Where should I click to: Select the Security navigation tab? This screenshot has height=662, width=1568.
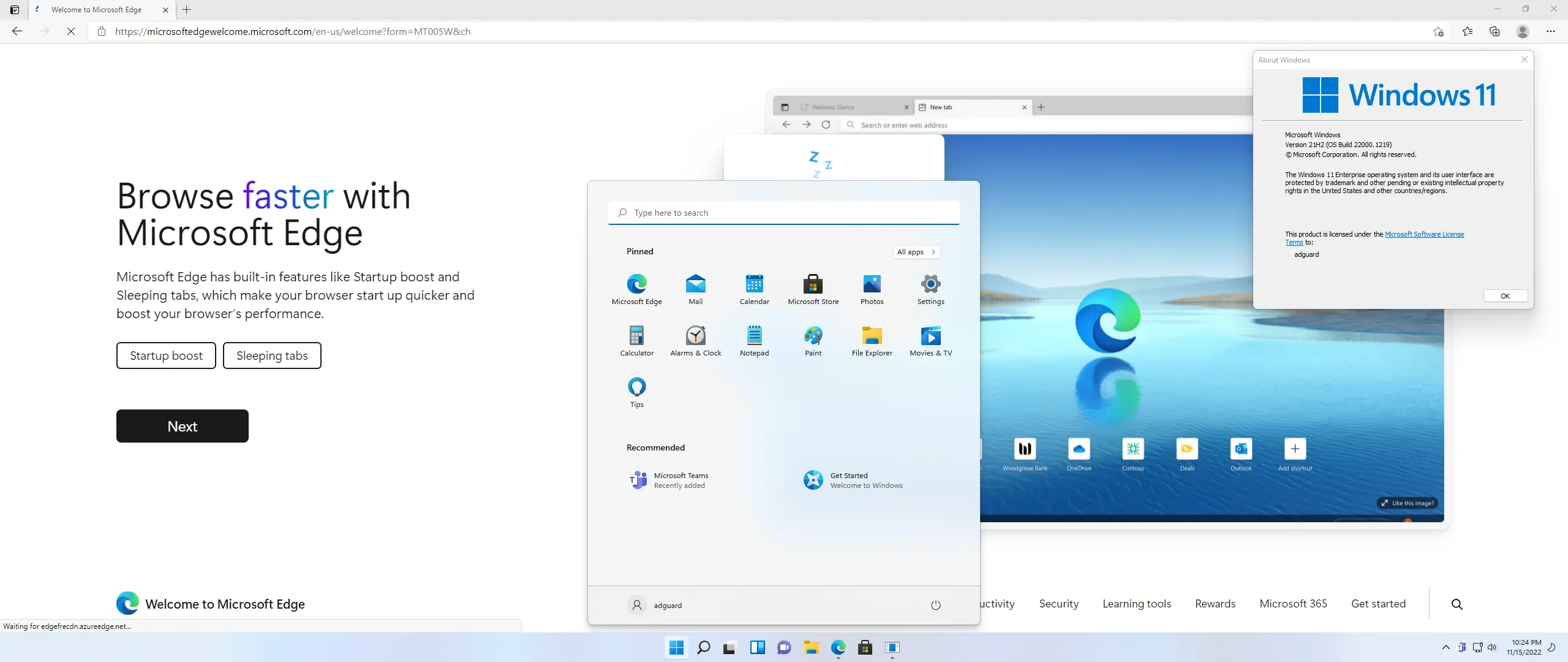pyautogui.click(x=1058, y=604)
